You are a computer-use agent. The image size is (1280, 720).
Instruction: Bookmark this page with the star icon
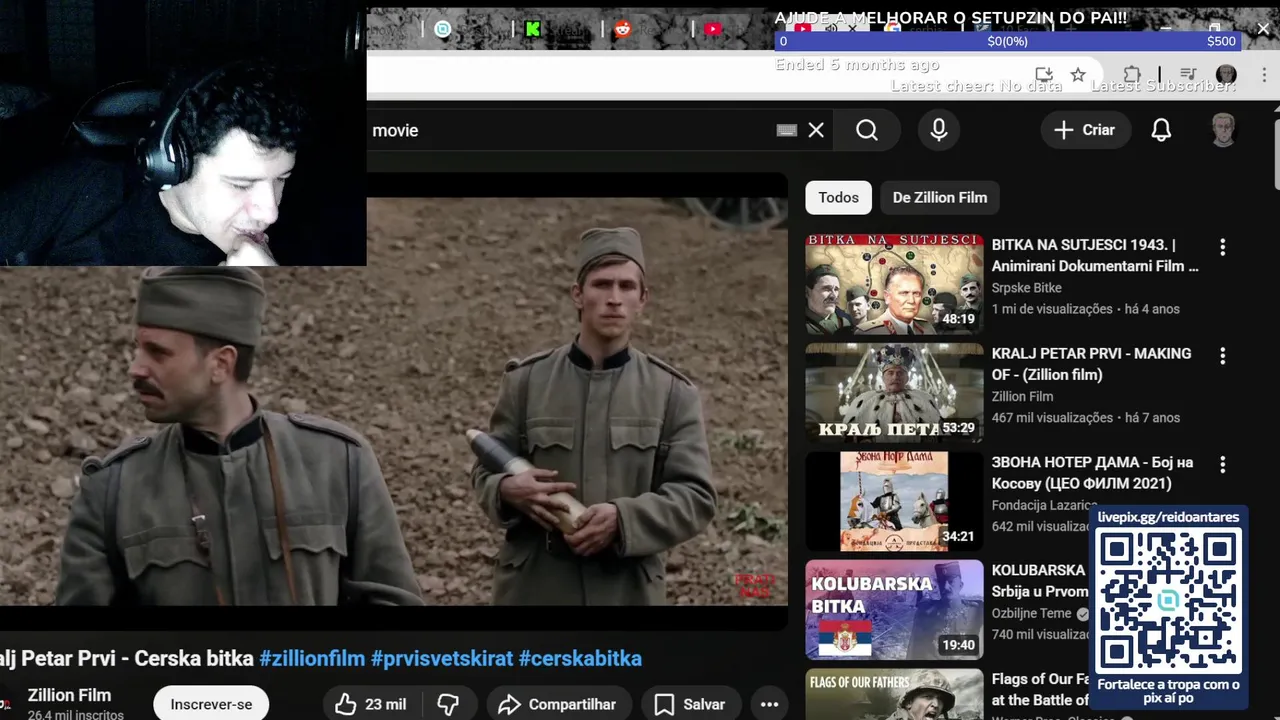click(1078, 75)
